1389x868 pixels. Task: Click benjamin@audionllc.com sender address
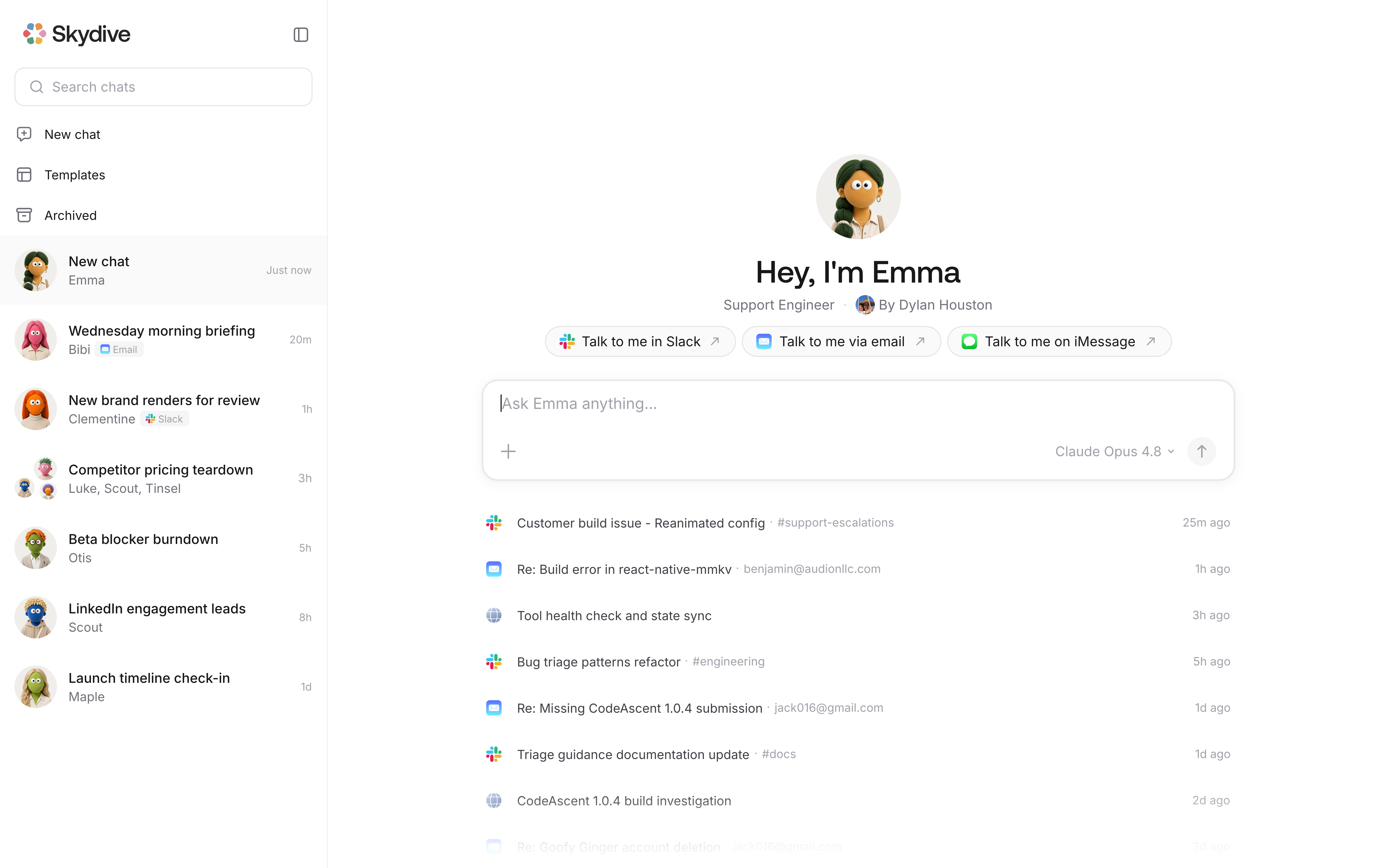pos(812,569)
